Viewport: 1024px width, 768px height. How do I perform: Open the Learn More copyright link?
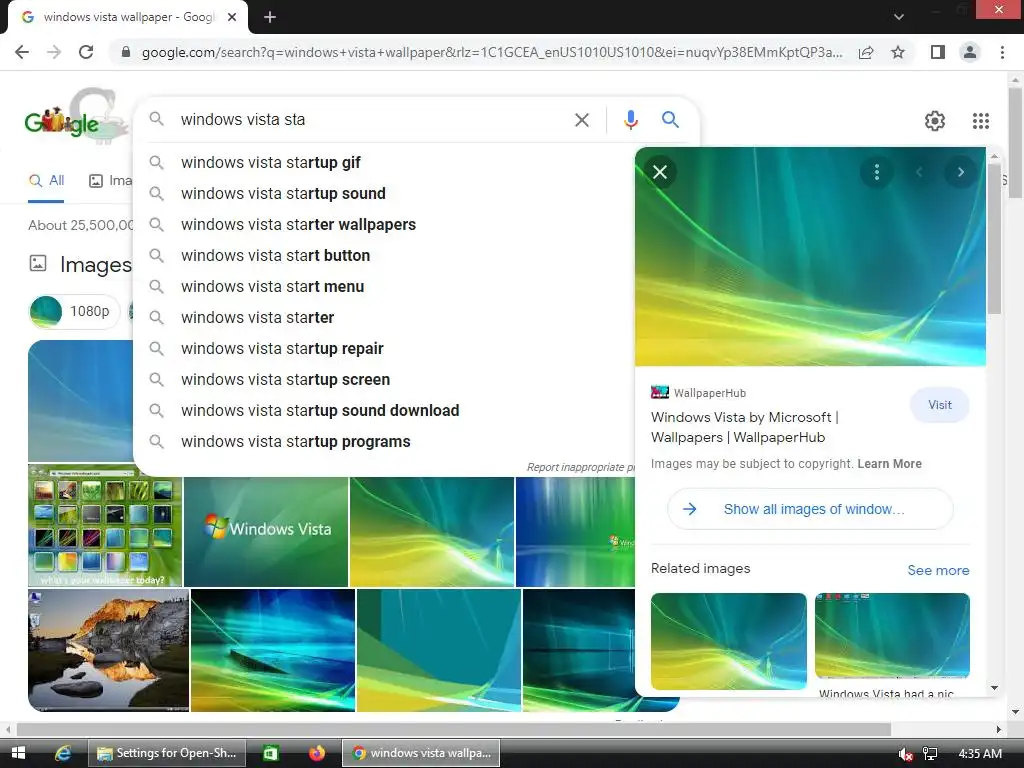[x=889, y=464]
